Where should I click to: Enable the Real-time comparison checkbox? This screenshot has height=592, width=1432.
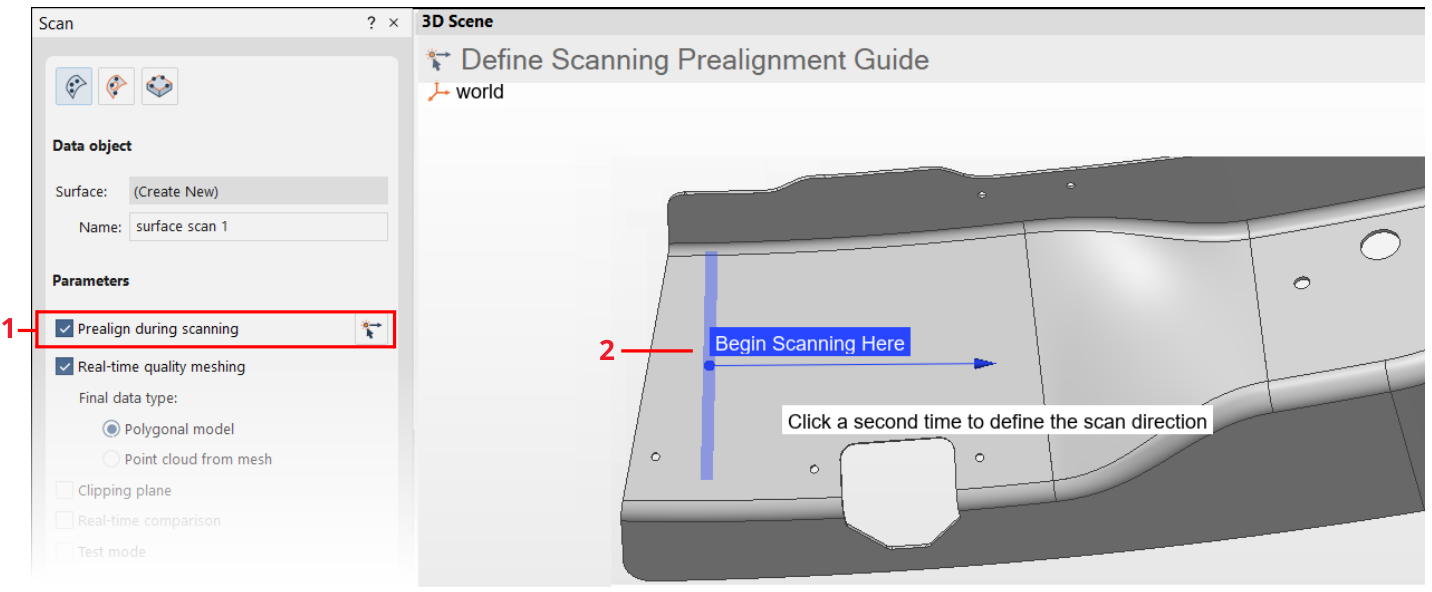[65, 520]
